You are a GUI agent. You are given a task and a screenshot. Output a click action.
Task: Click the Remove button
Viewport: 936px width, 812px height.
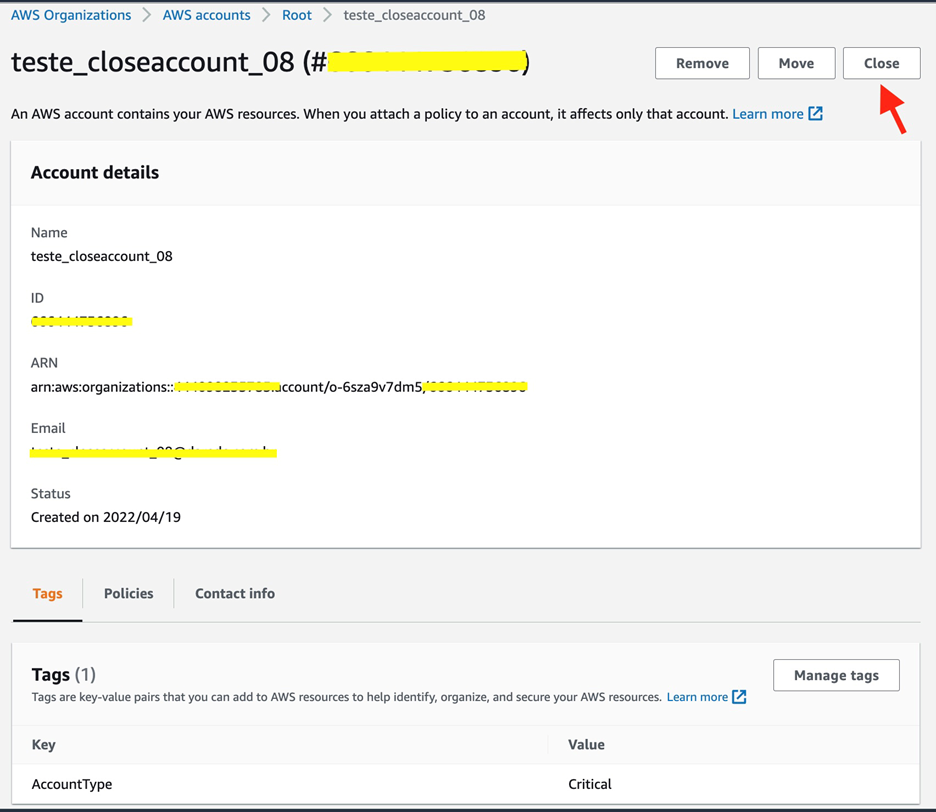pos(702,63)
